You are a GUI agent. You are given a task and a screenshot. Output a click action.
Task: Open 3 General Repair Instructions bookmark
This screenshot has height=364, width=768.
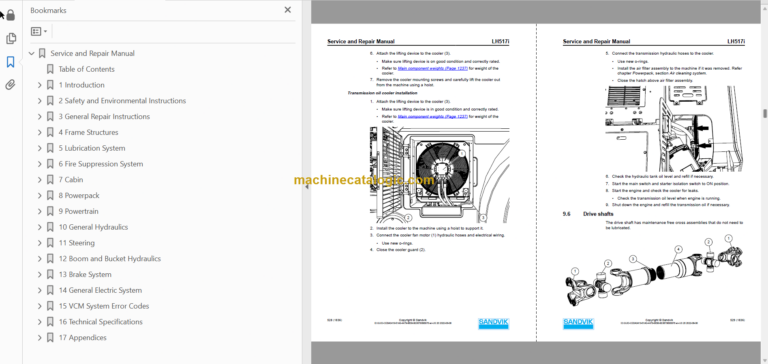point(104,117)
